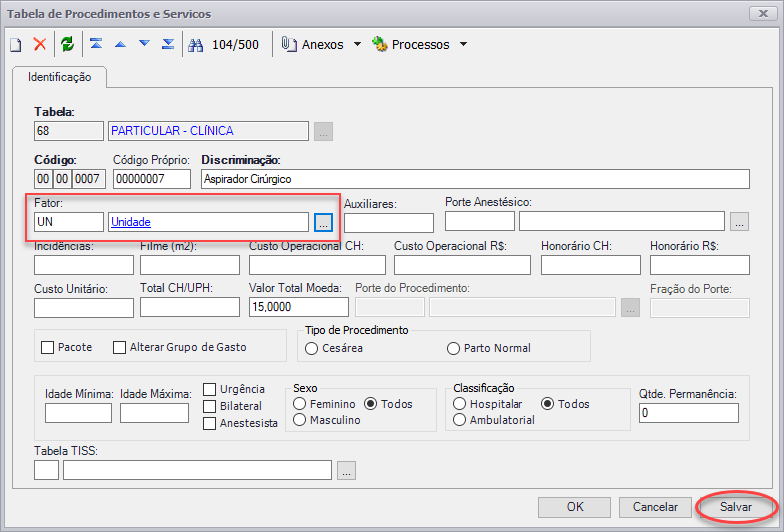Click the Honorário CH field
Viewport: 784px width, 532px height.
pyautogui.click(x=591, y=265)
